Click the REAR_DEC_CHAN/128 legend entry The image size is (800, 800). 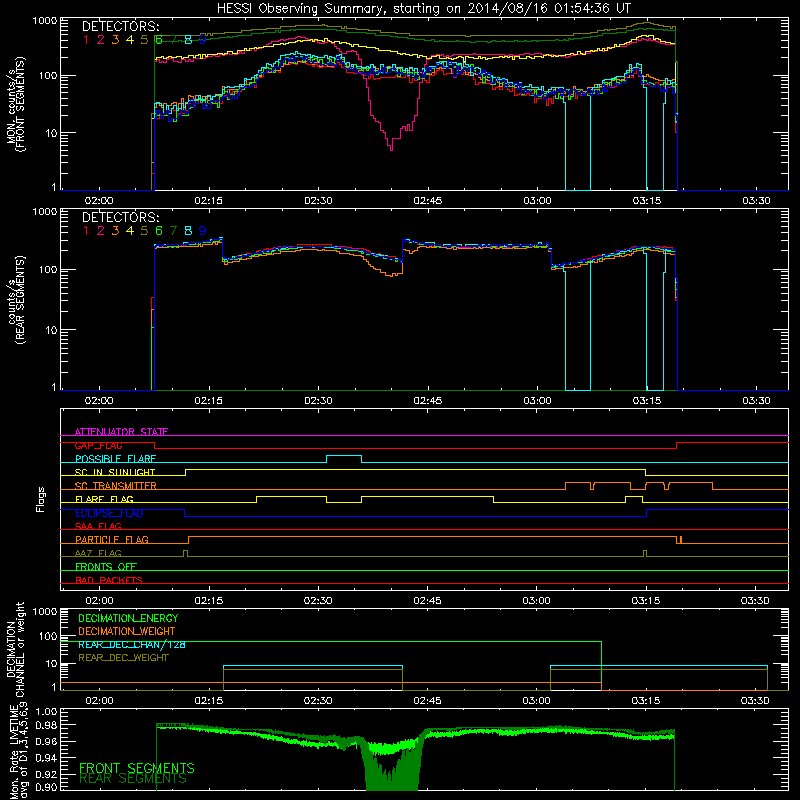point(132,644)
